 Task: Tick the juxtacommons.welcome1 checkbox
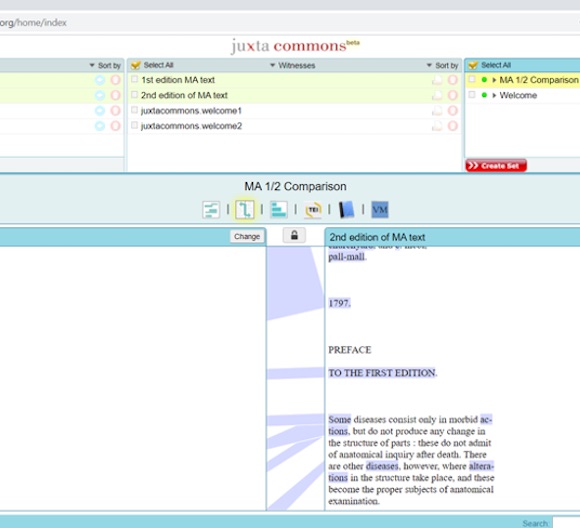coord(135,110)
